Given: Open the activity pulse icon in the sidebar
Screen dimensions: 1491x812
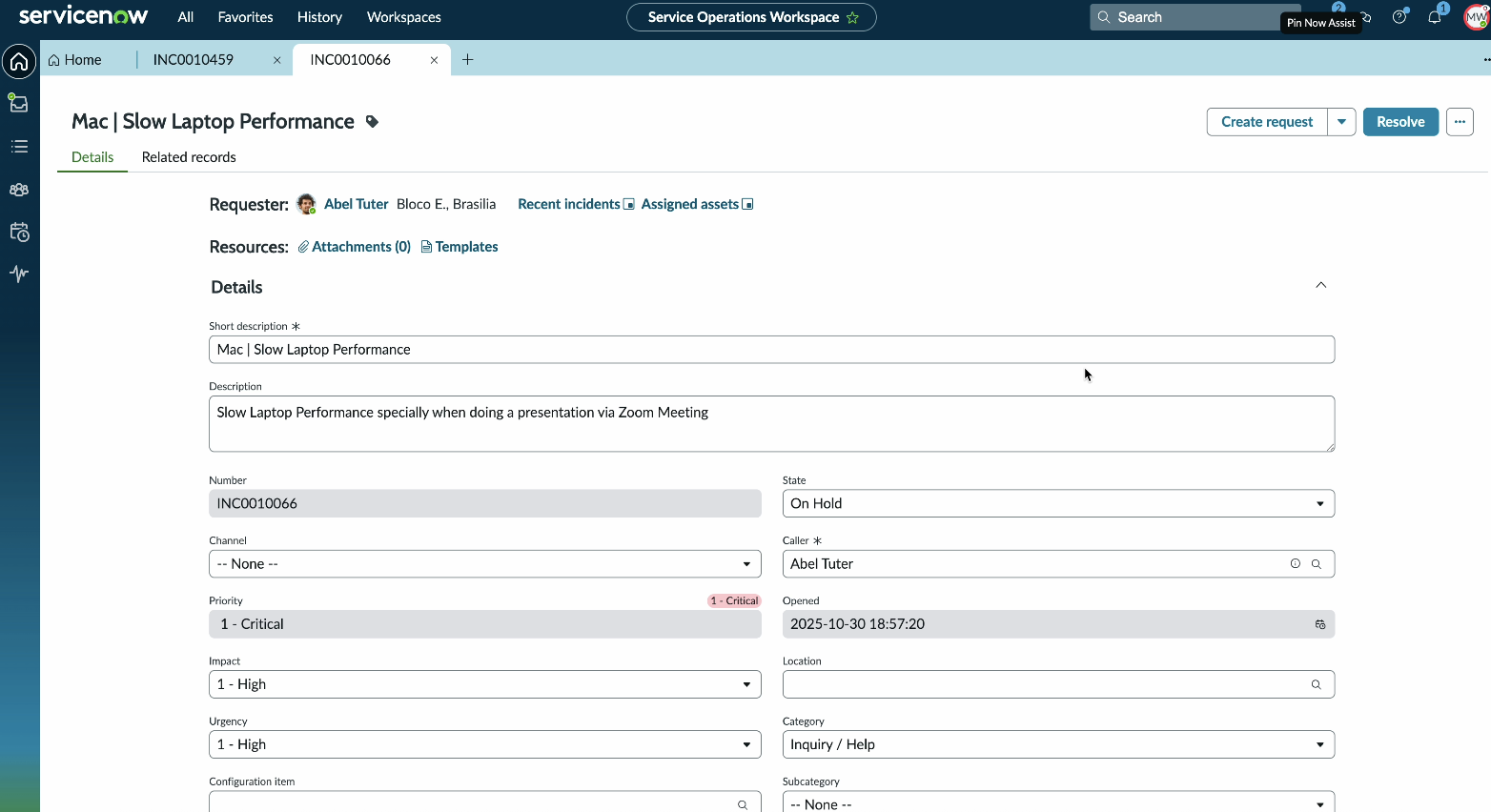Looking at the screenshot, I should 19,274.
